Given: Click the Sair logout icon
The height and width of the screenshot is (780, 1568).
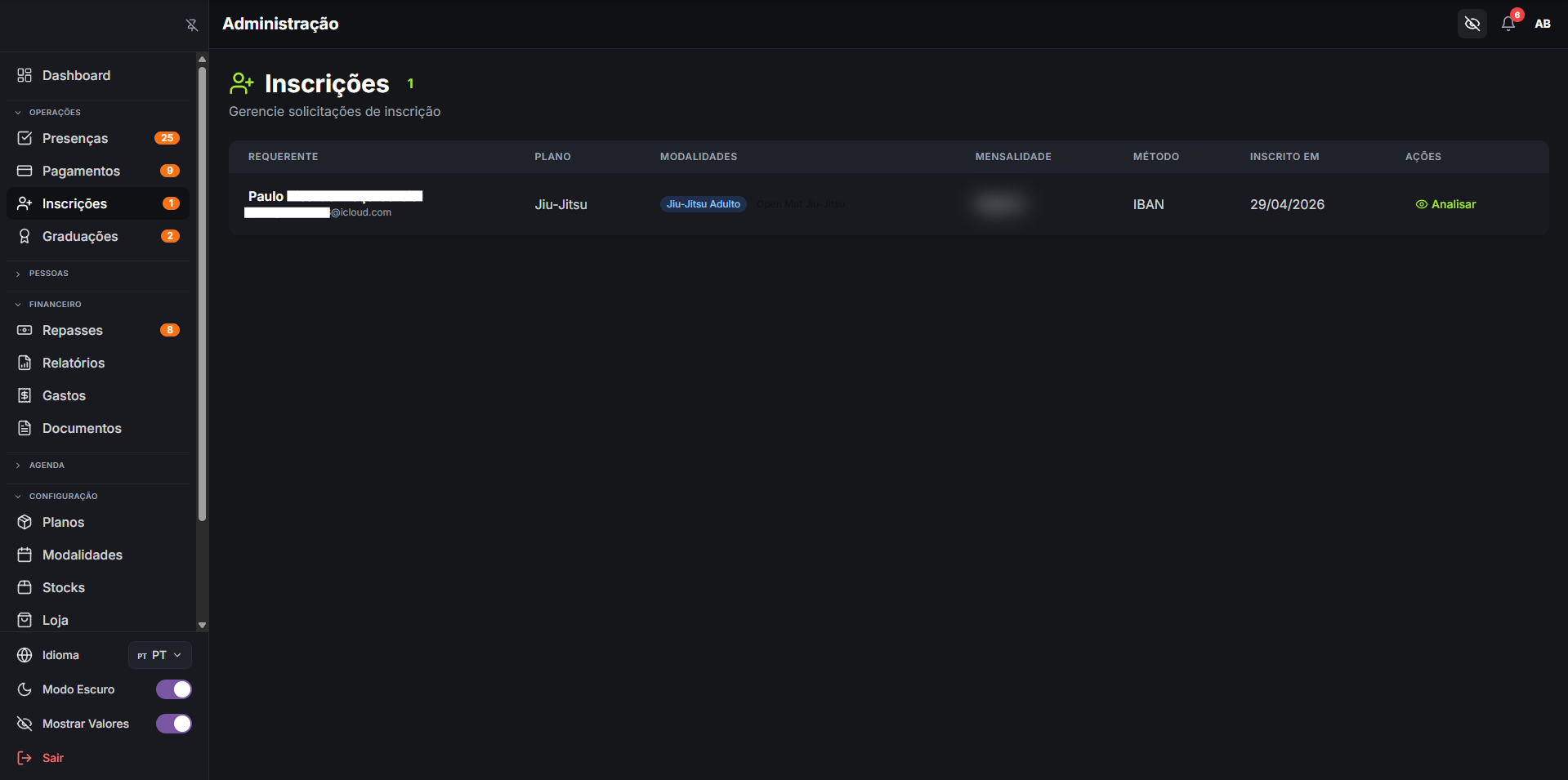Looking at the screenshot, I should click(x=25, y=758).
